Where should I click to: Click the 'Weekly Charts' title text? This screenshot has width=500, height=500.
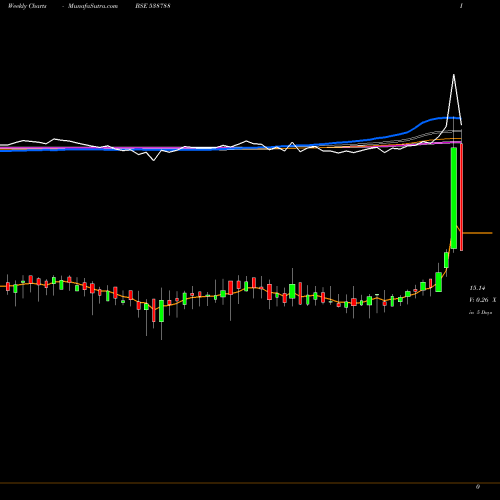coord(27,6)
